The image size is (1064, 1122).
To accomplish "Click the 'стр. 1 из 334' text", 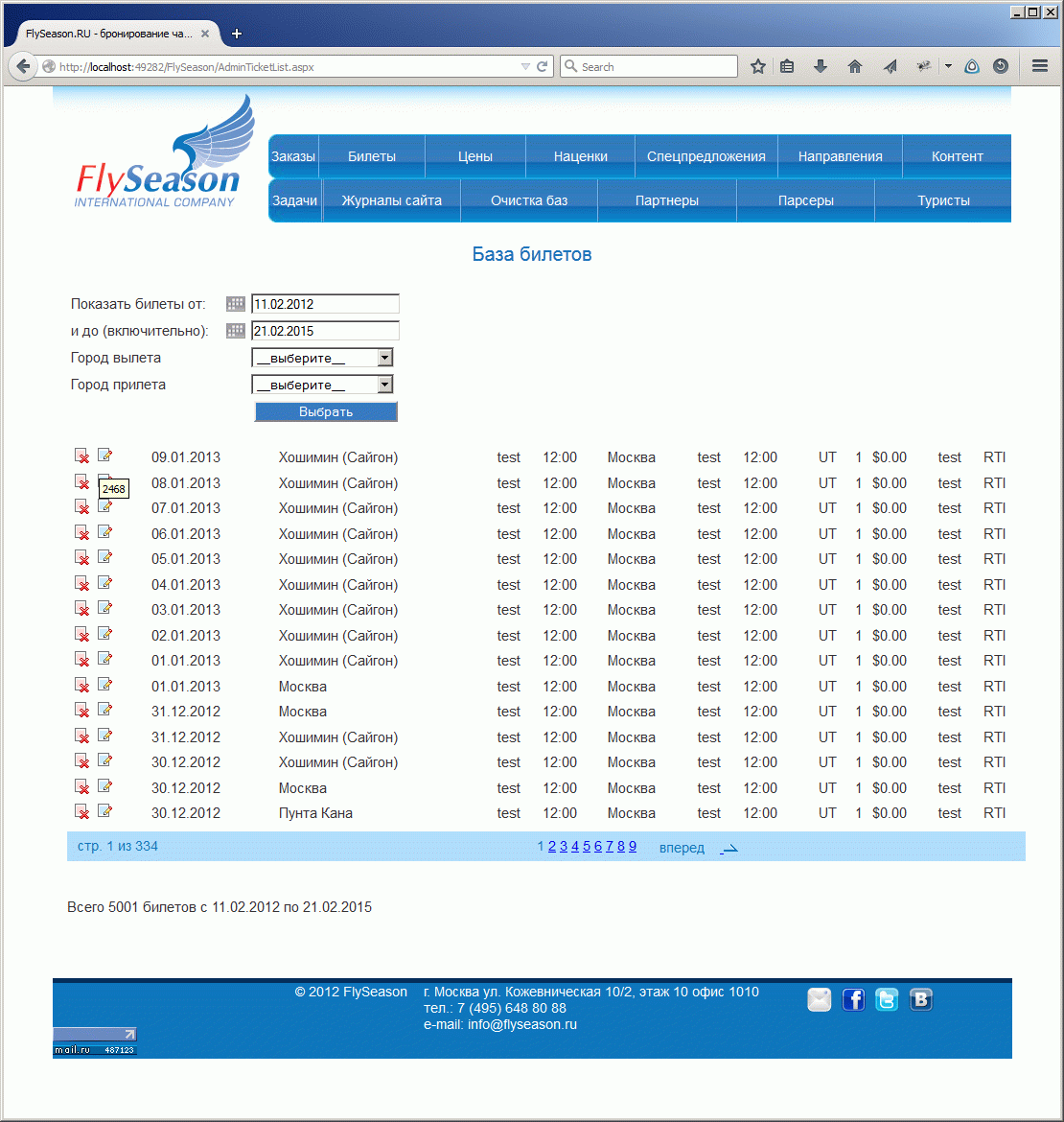I will [118, 847].
